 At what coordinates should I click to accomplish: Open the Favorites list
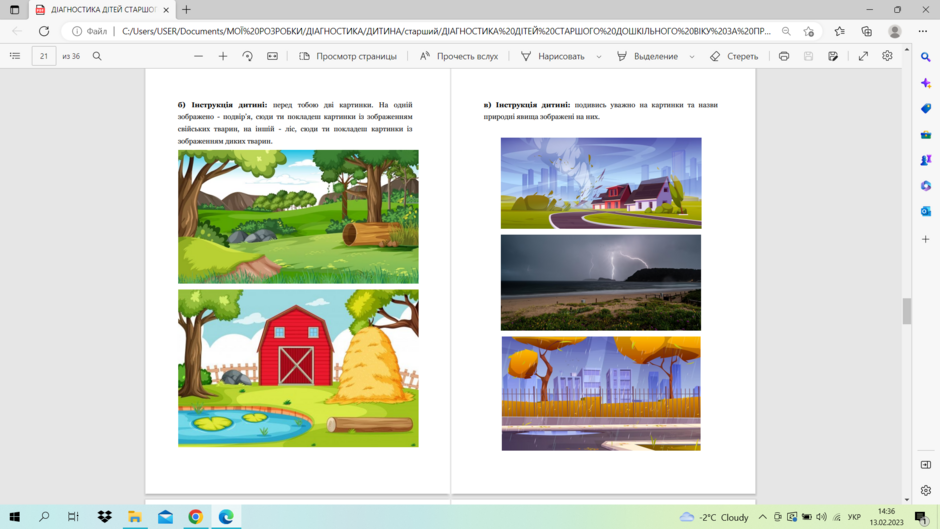coord(839,31)
